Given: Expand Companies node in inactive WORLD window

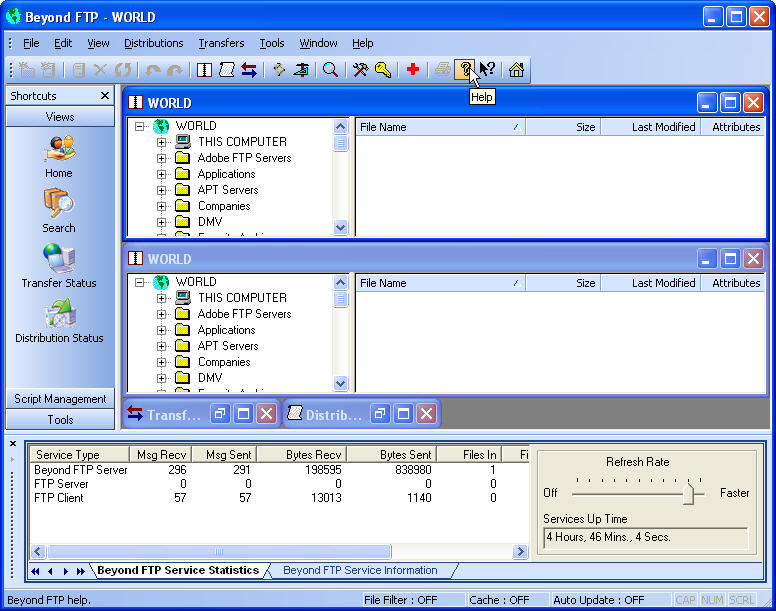Looking at the screenshot, I should tap(161, 362).
